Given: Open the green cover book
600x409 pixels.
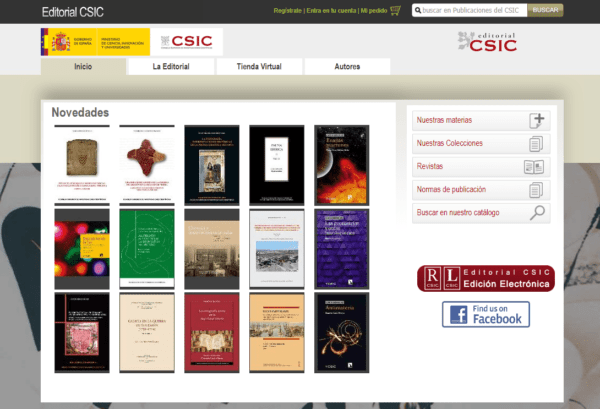Looking at the screenshot, I should pyautogui.click(x=147, y=249).
